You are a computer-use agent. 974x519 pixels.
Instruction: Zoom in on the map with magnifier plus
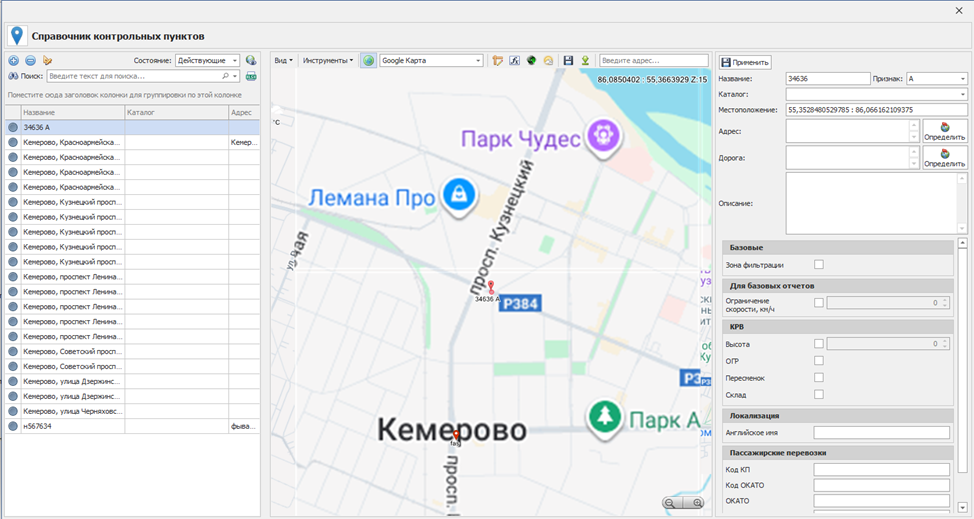(x=697, y=503)
